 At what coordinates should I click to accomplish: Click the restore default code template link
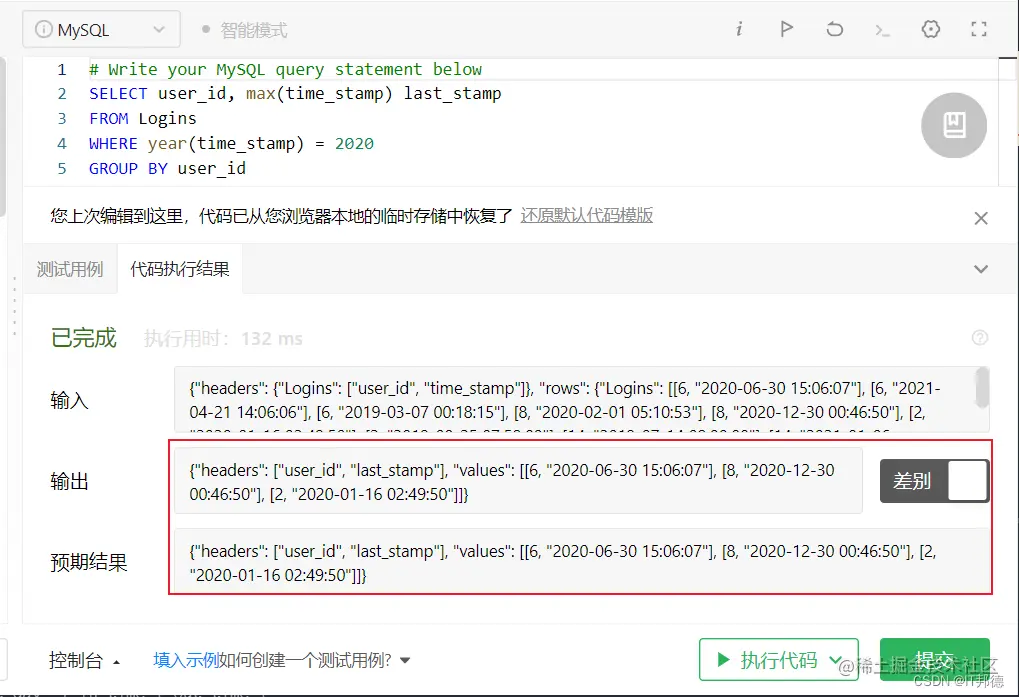[586, 216]
